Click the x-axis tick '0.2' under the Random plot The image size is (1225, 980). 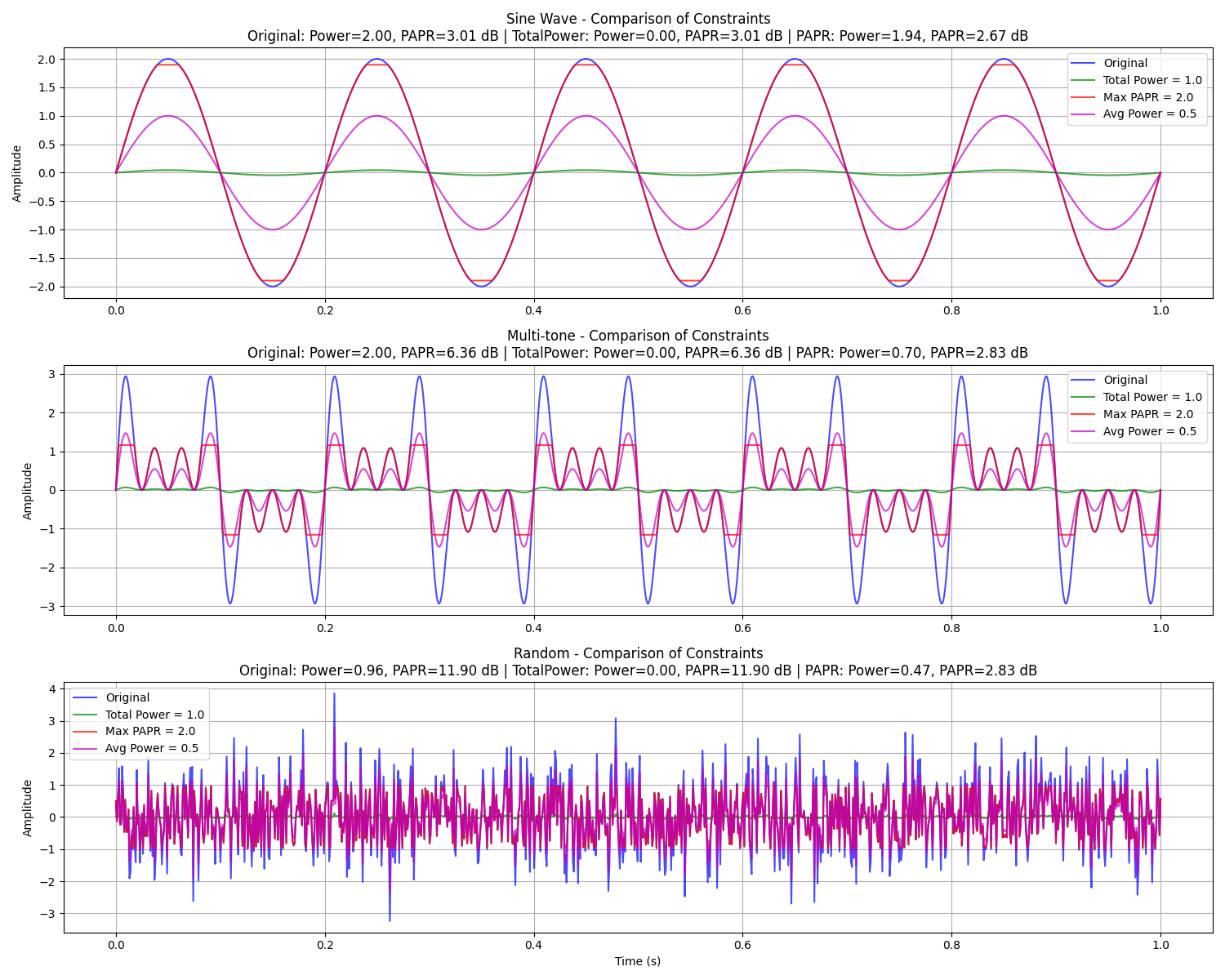click(x=325, y=946)
